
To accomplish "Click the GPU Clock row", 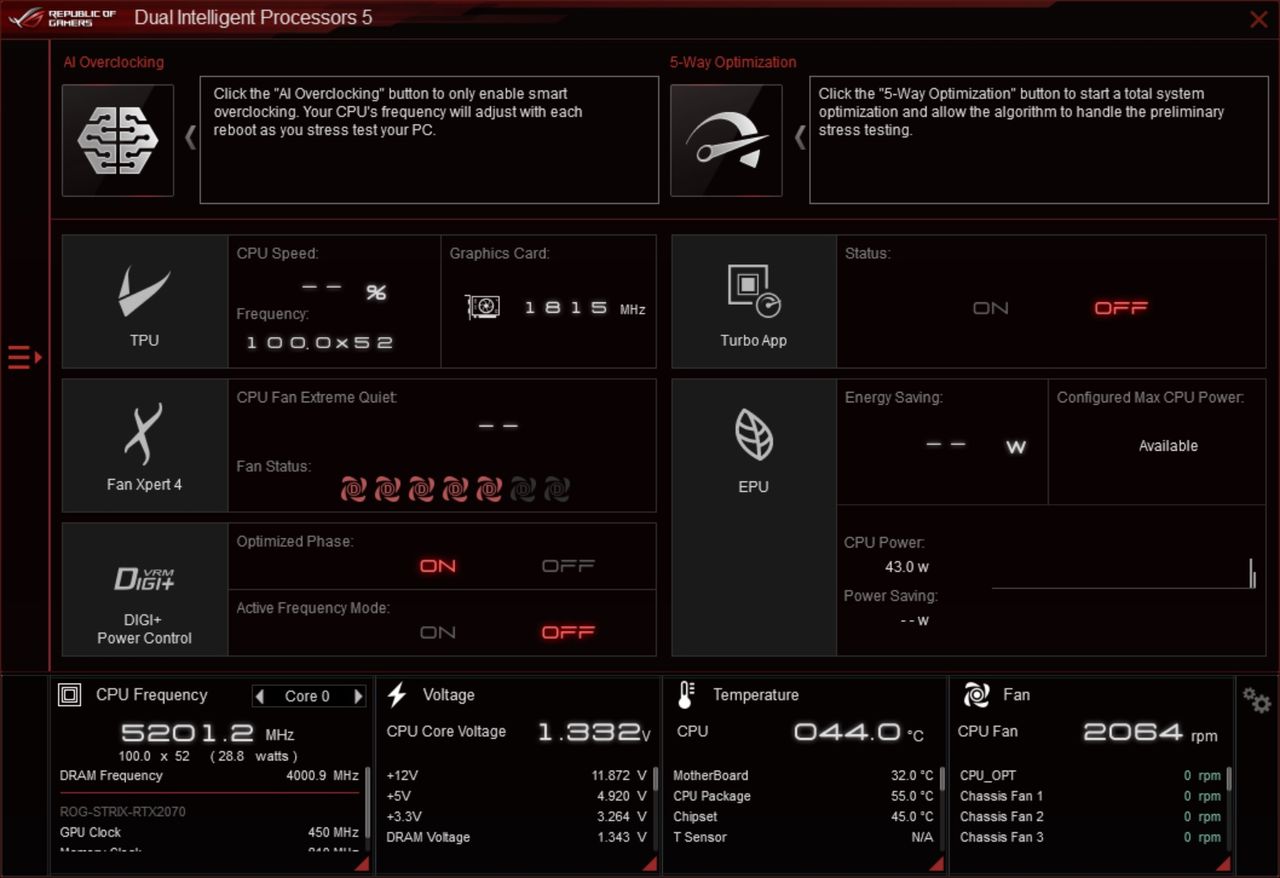I will [x=209, y=833].
